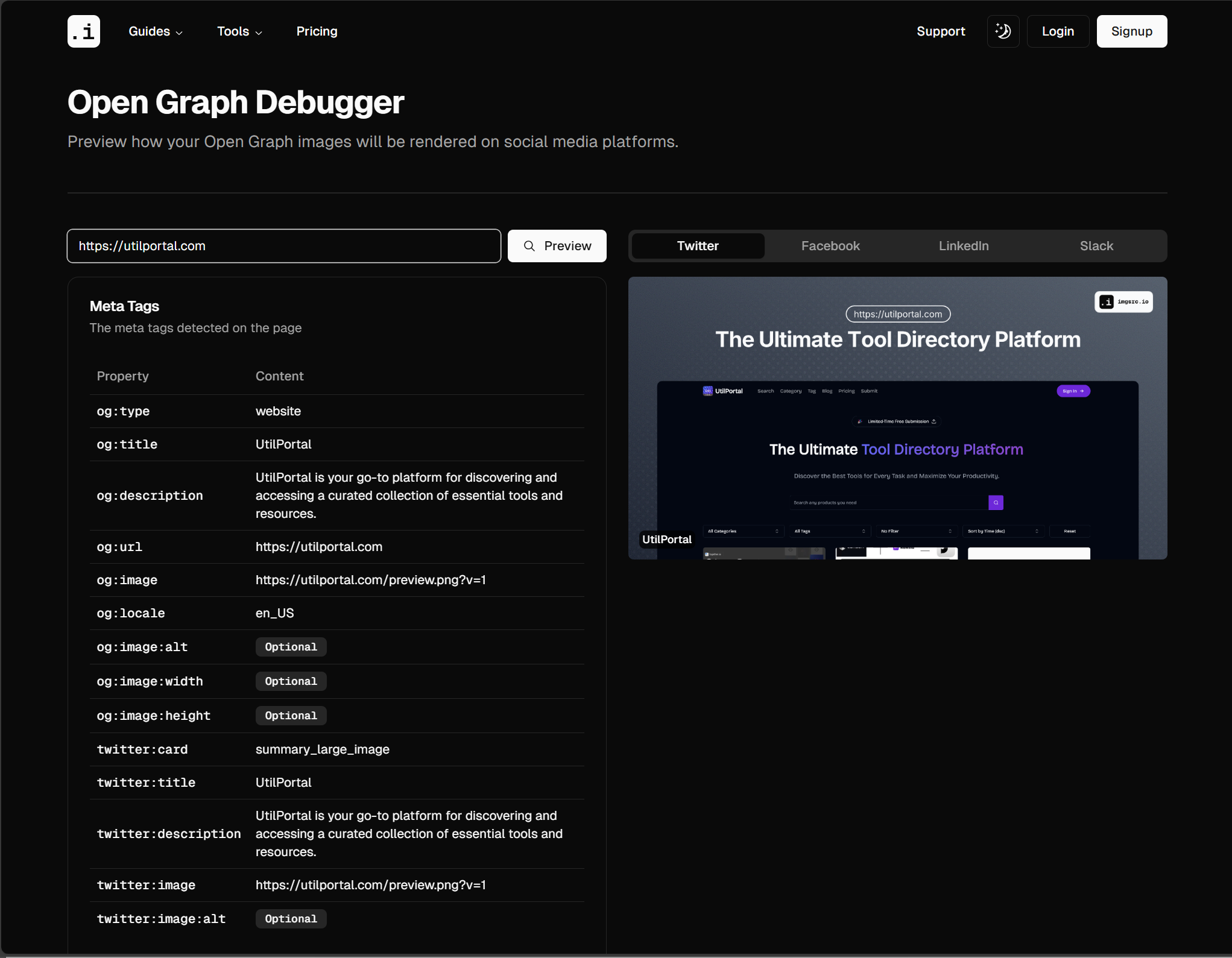Click the Optional badge for og:image:height
This screenshot has height=958, width=1232.
click(x=291, y=716)
